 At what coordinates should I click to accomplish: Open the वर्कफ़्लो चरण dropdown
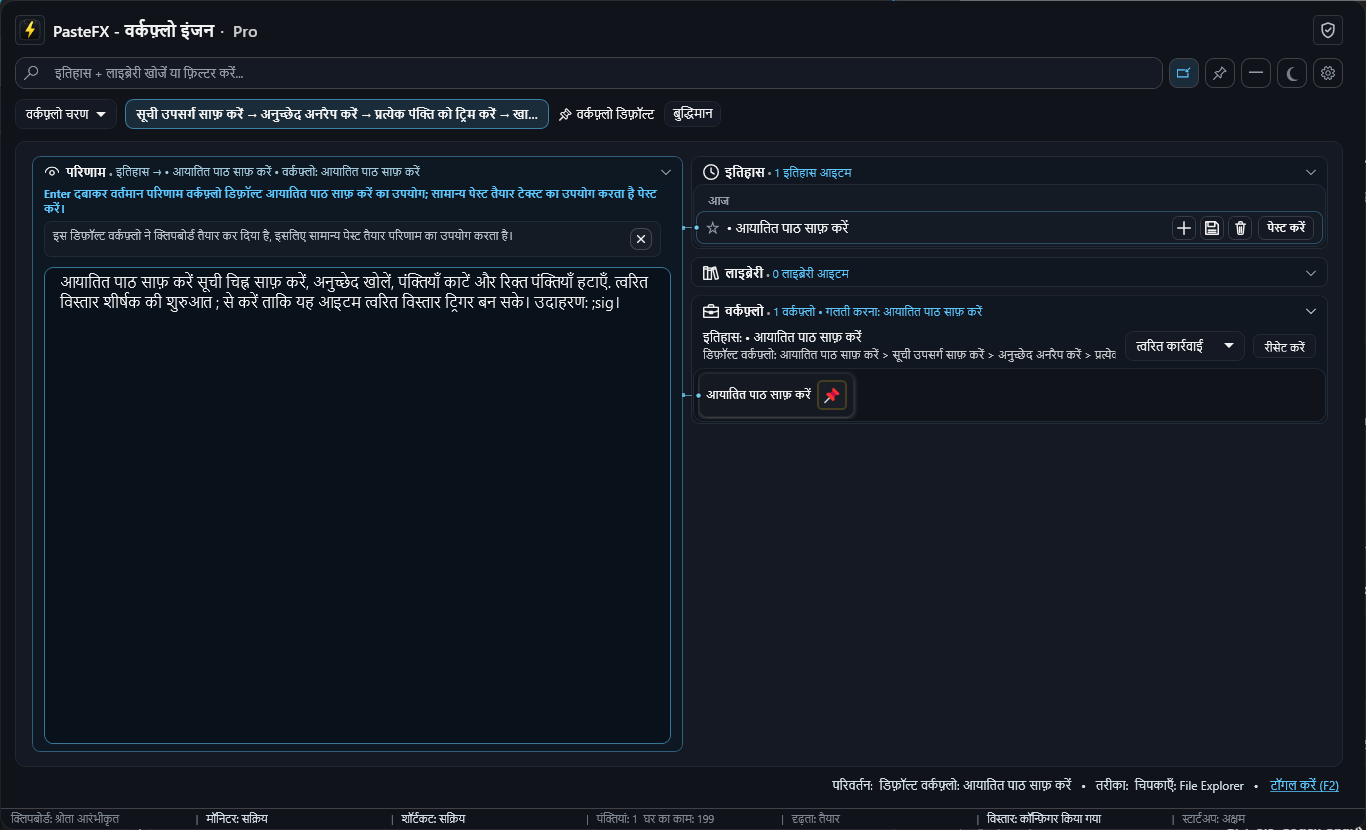coord(66,114)
